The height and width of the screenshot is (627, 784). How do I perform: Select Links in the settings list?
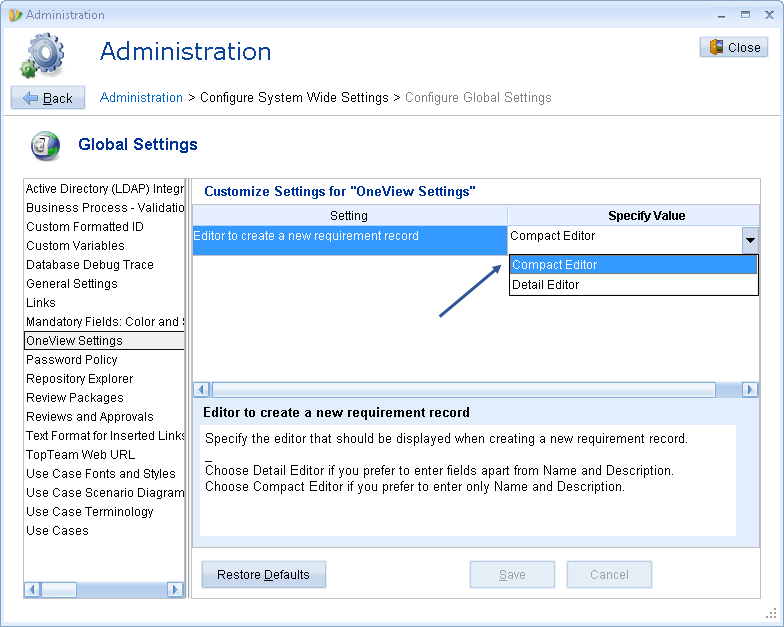(x=104, y=302)
